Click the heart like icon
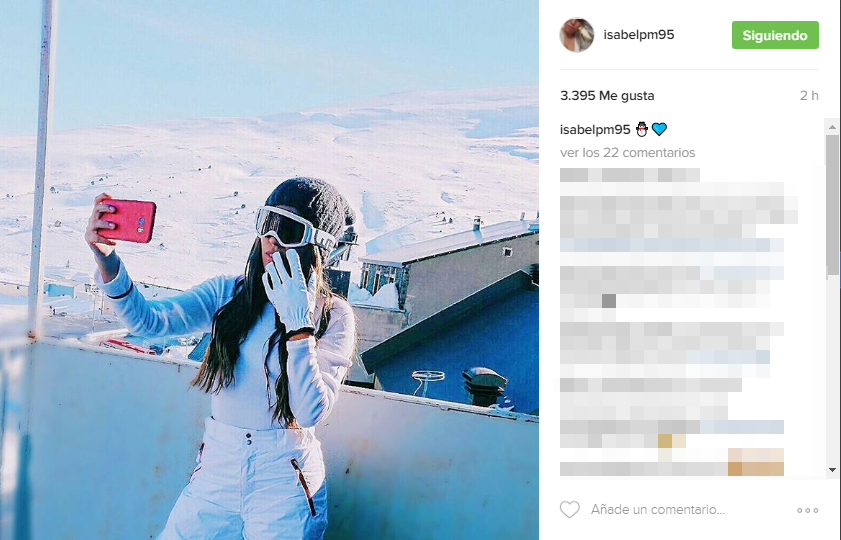 click(x=570, y=509)
